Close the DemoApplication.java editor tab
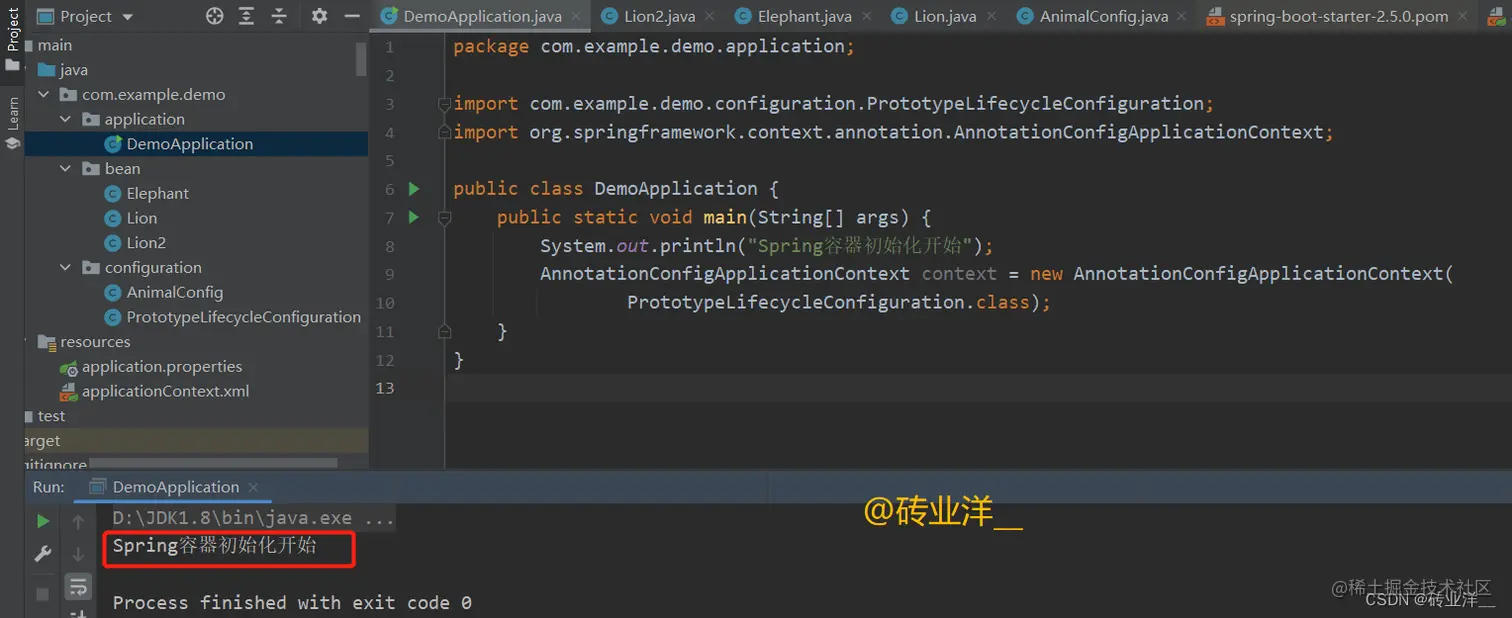 (x=577, y=17)
